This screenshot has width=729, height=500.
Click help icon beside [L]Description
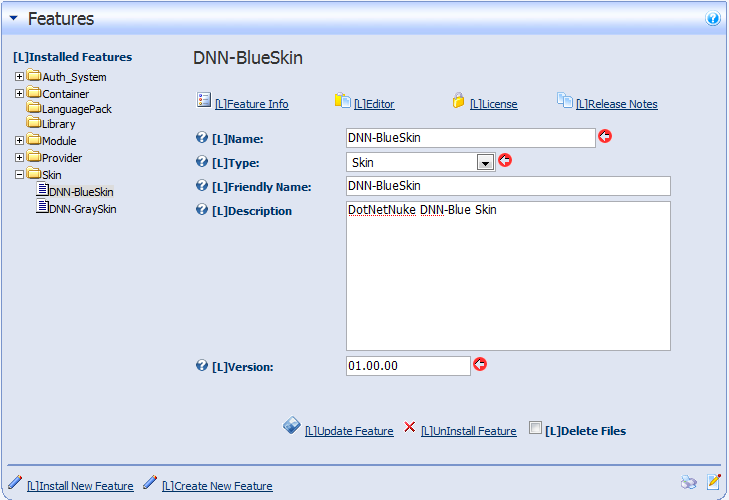(x=202, y=209)
